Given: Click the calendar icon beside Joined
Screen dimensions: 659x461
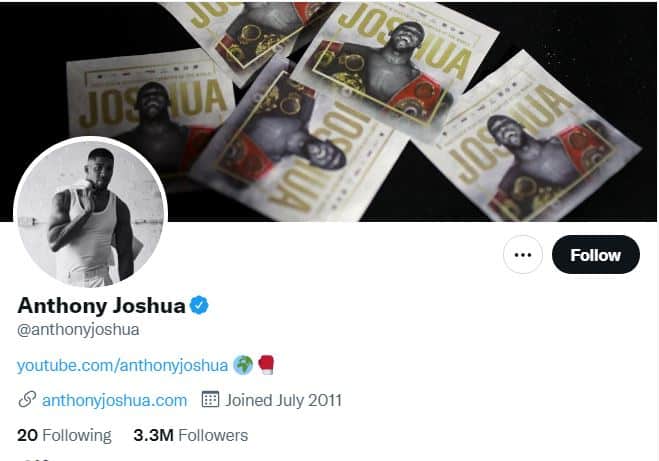Looking at the screenshot, I should [210, 399].
